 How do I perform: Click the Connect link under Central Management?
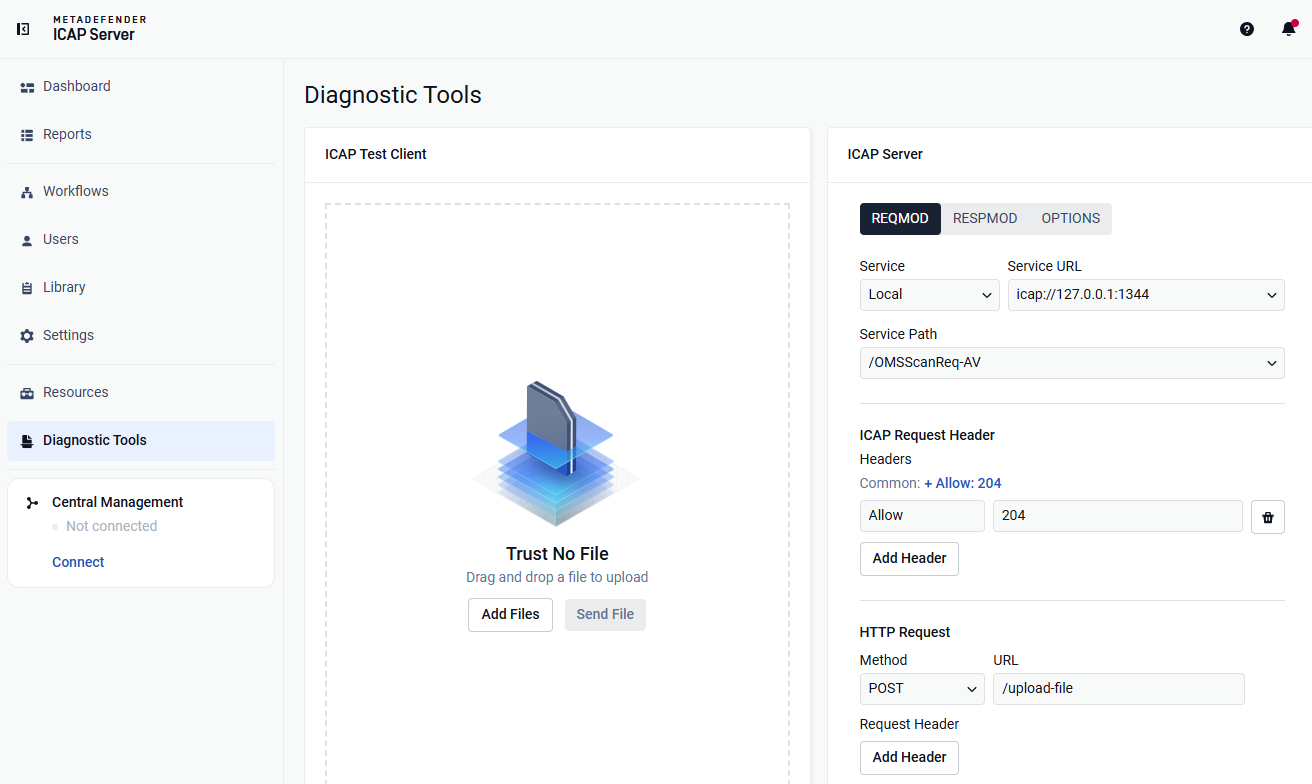[x=78, y=563]
